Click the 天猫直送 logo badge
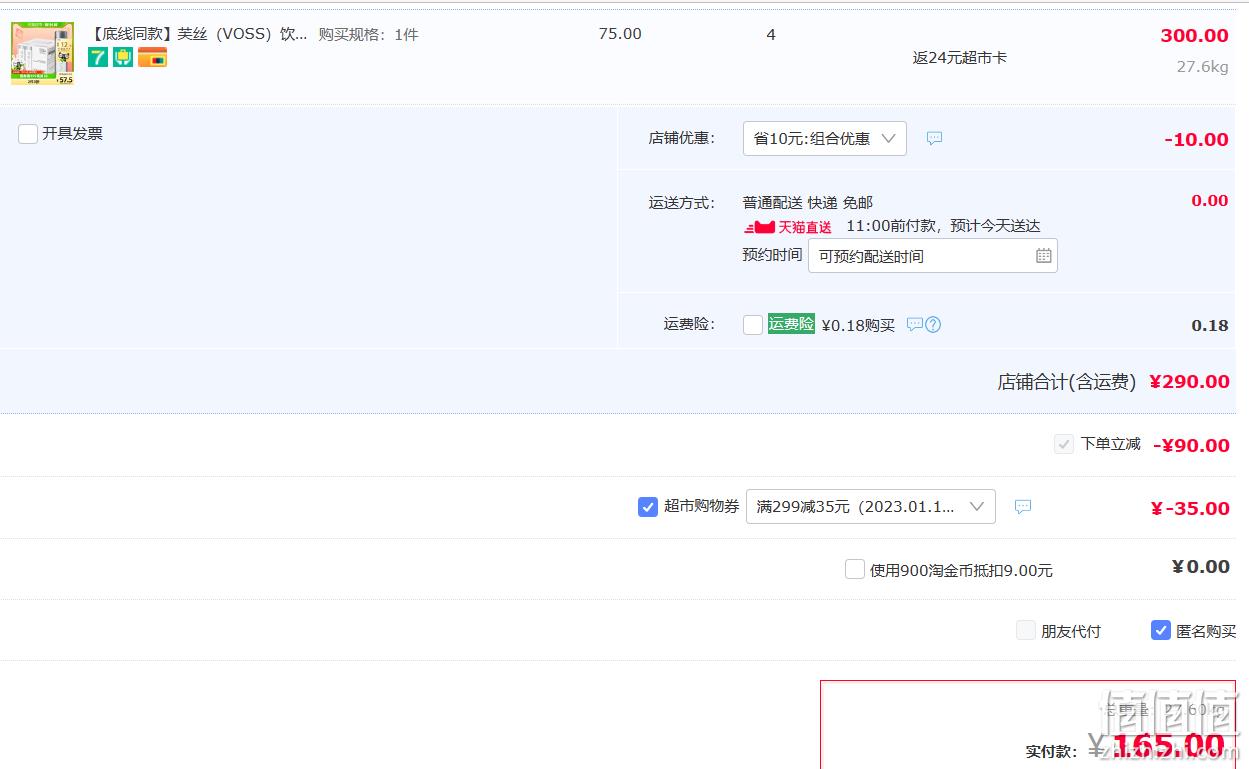The height and width of the screenshot is (769, 1249). click(787, 227)
